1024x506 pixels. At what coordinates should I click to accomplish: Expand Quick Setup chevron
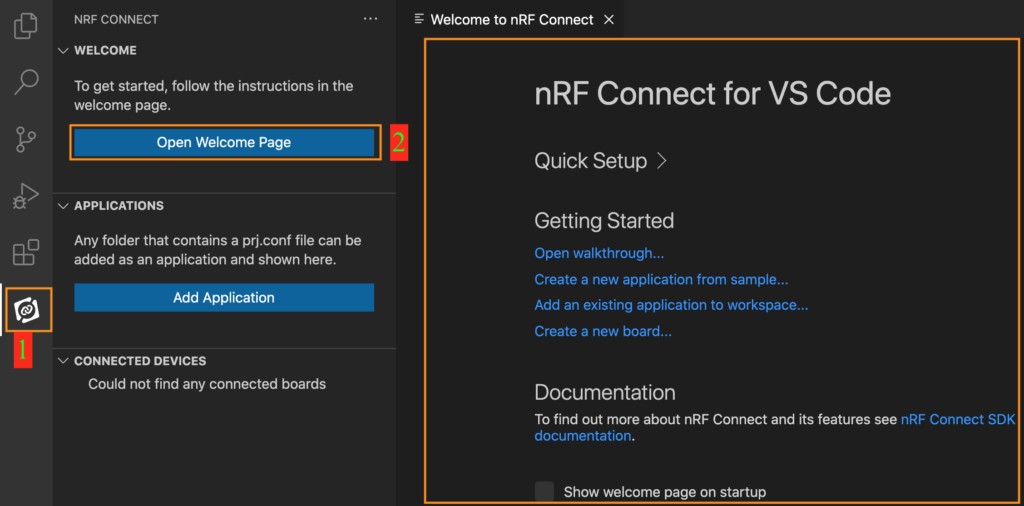(x=661, y=161)
